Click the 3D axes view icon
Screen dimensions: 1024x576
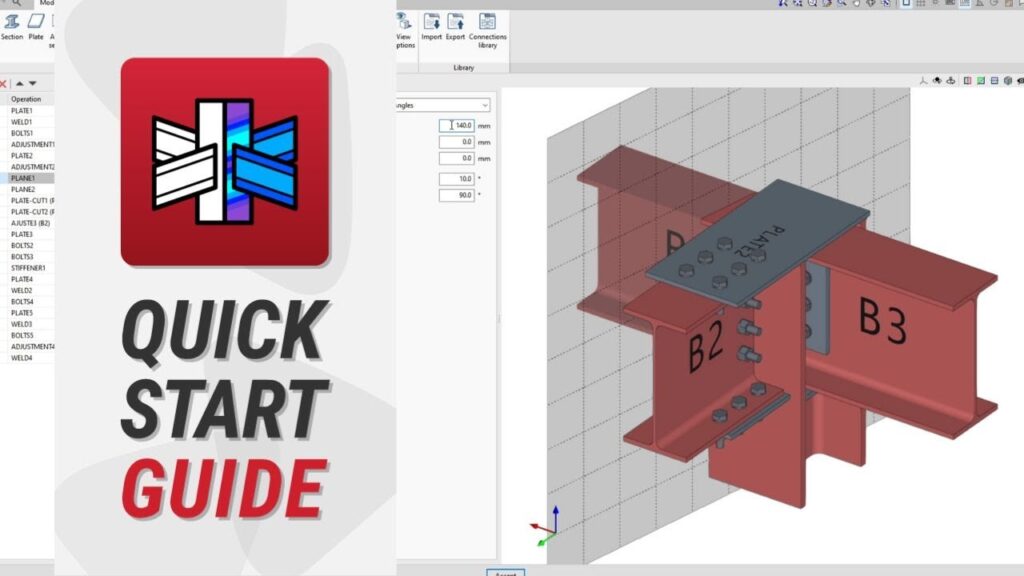(x=923, y=80)
